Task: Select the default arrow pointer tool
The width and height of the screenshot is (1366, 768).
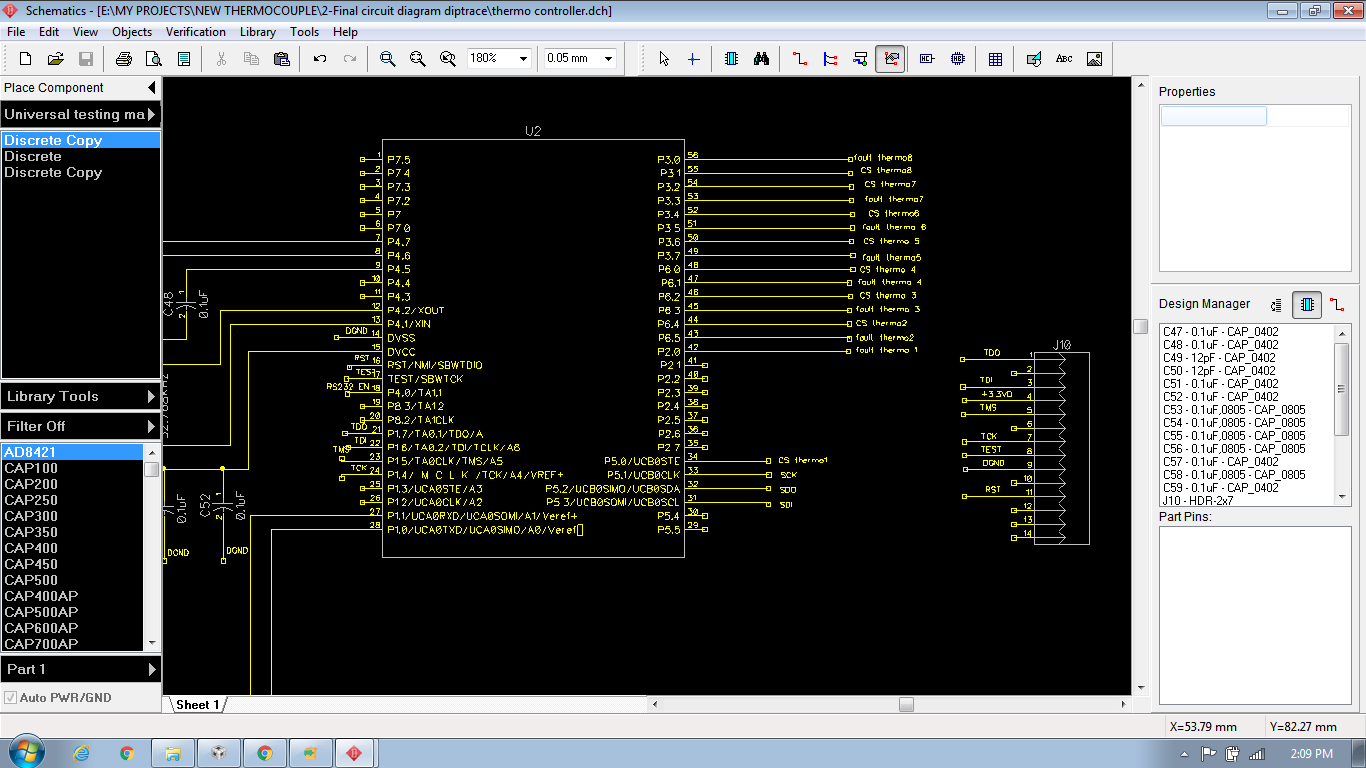Action: 663,59
